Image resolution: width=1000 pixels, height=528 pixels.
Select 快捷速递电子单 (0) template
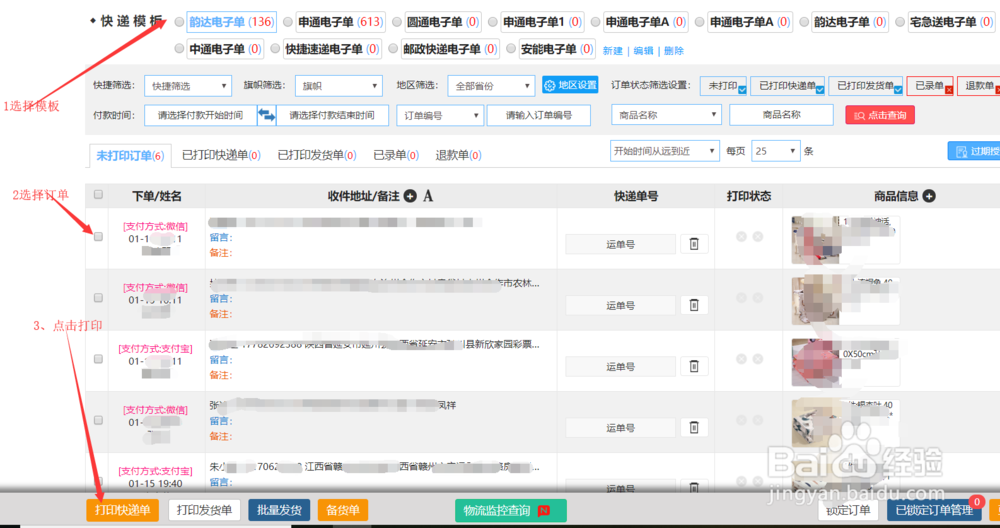click(x=275, y=49)
